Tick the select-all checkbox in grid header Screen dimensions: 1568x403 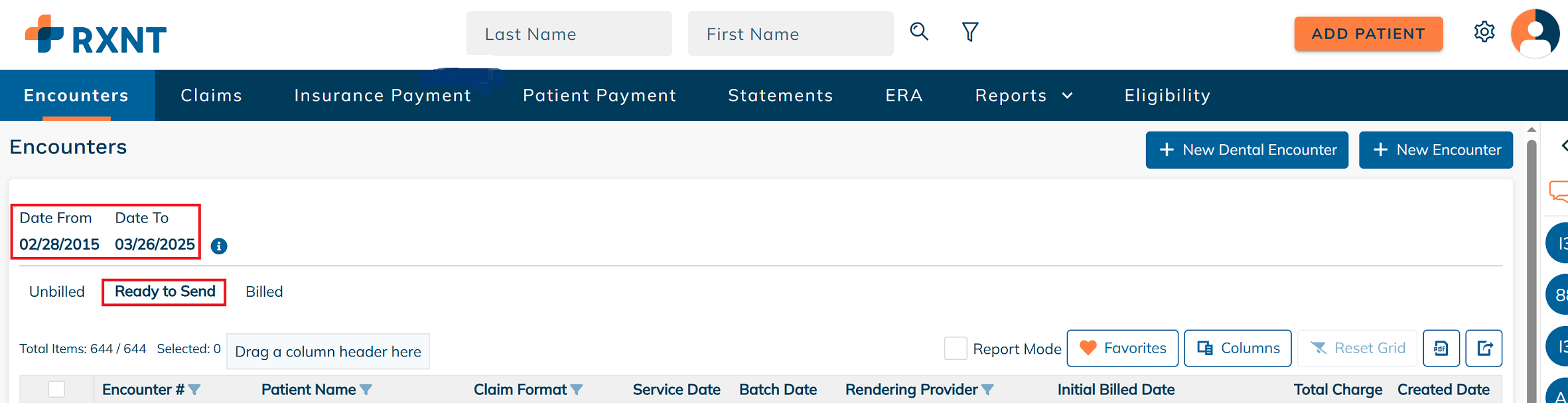coord(56,389)
